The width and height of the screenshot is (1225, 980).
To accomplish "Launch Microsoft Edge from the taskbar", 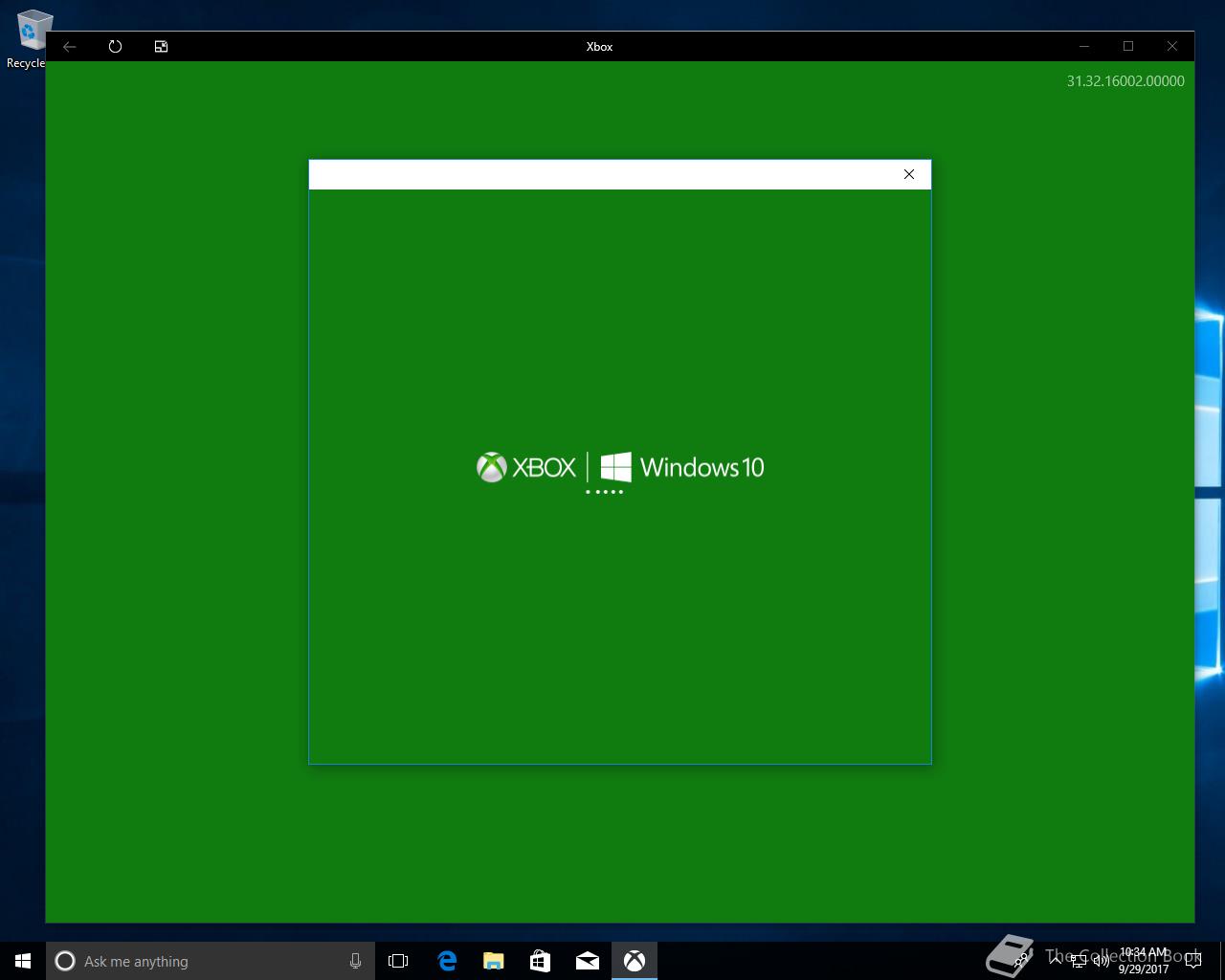I will tap(447, 961).
